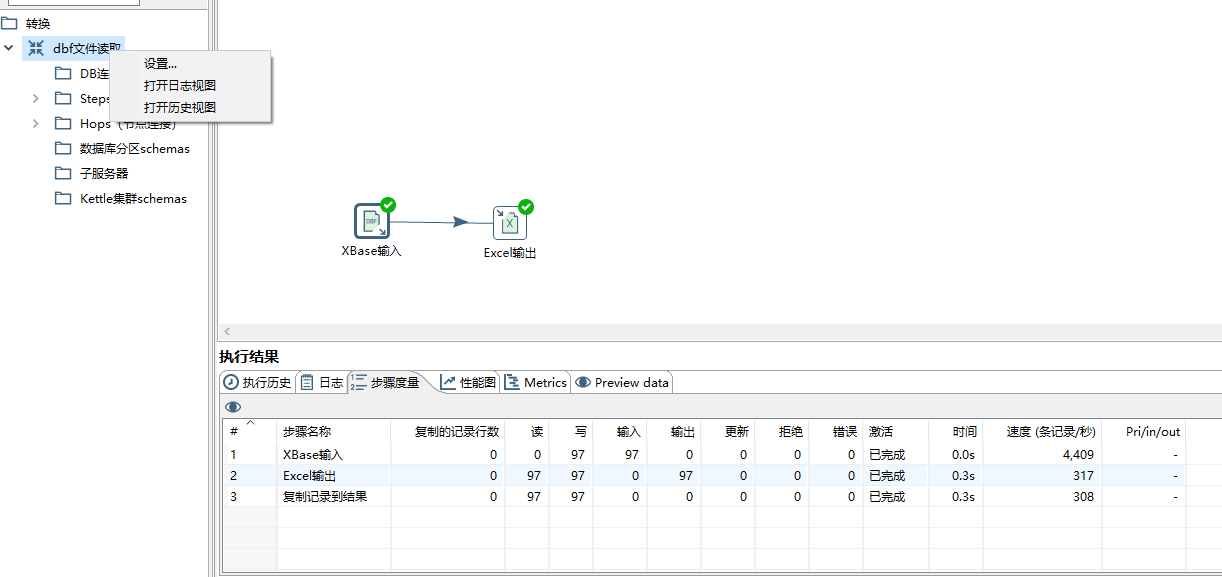Expand the Hops tree node

pos(36,123)
